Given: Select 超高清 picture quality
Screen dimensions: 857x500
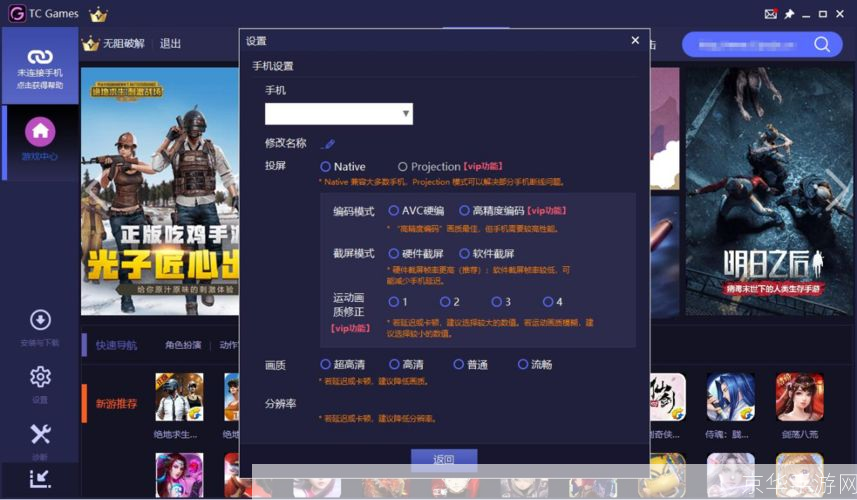Looking at the screenshot, I should click(x=326, y=364).
